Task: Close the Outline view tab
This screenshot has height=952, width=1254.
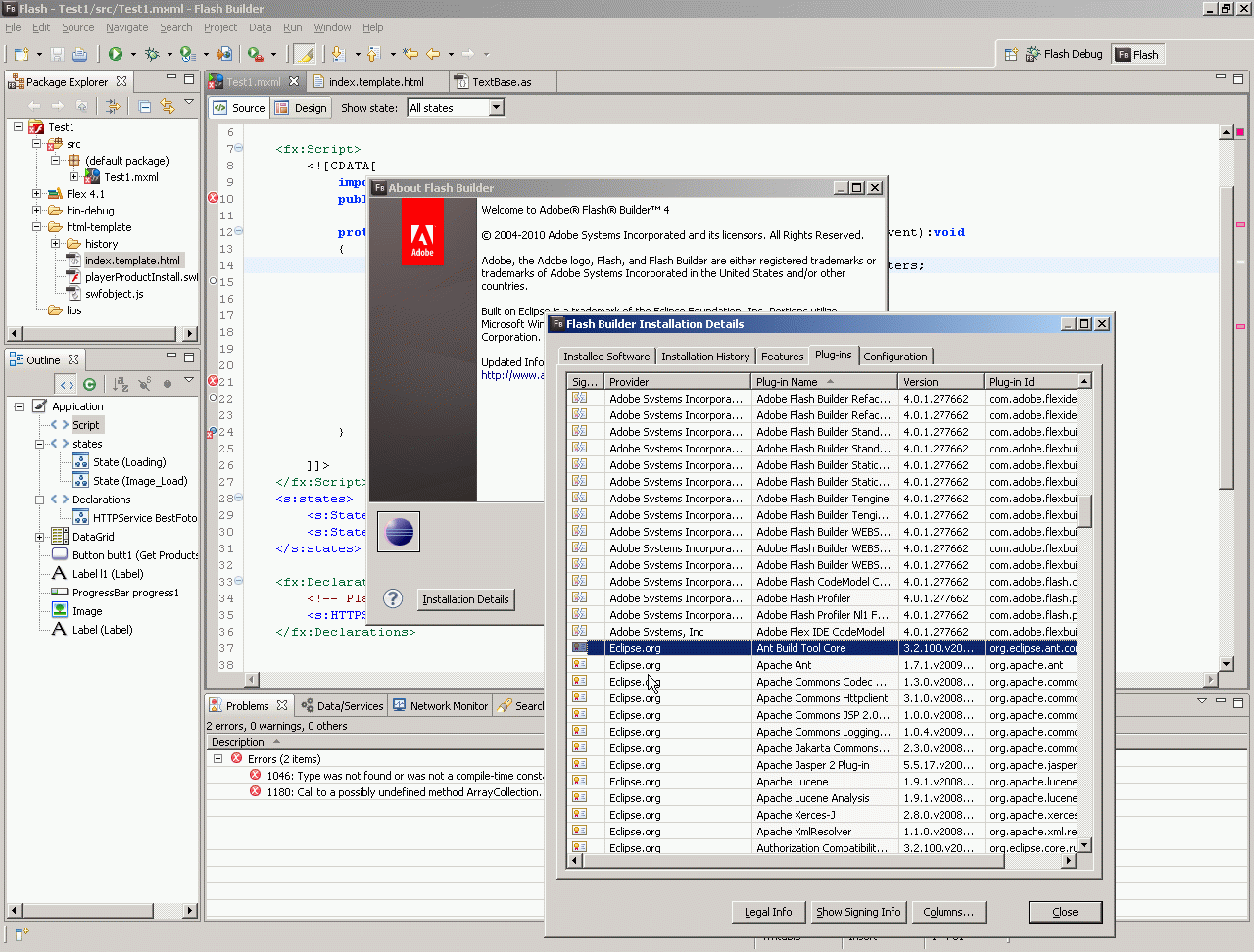Action: point(73,359)
